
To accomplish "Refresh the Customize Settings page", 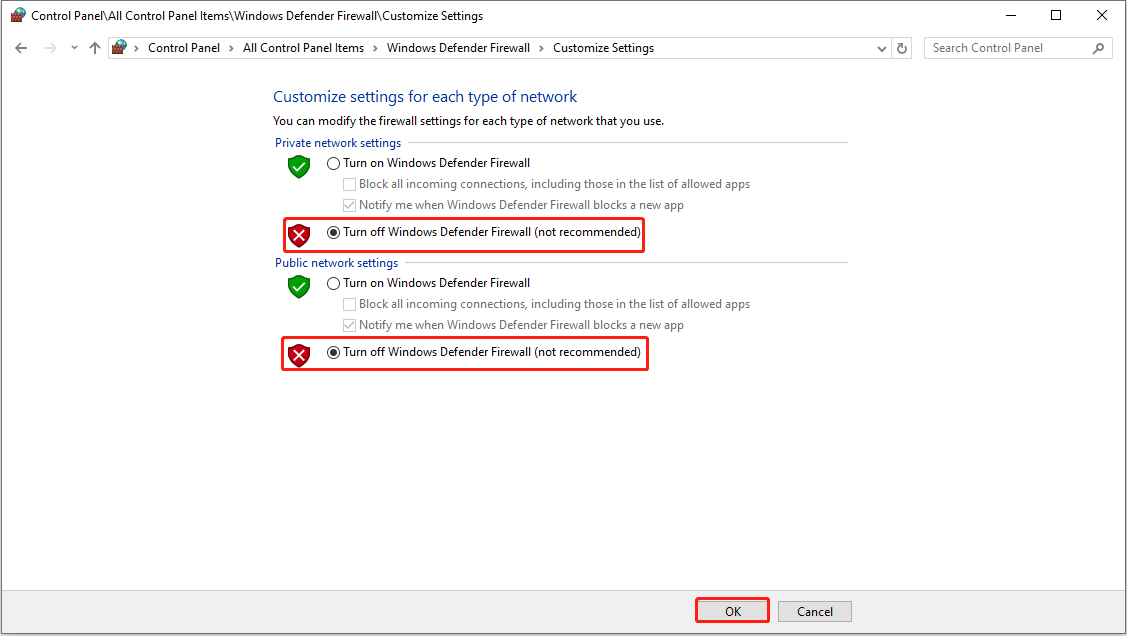I will tap(902, 49).
